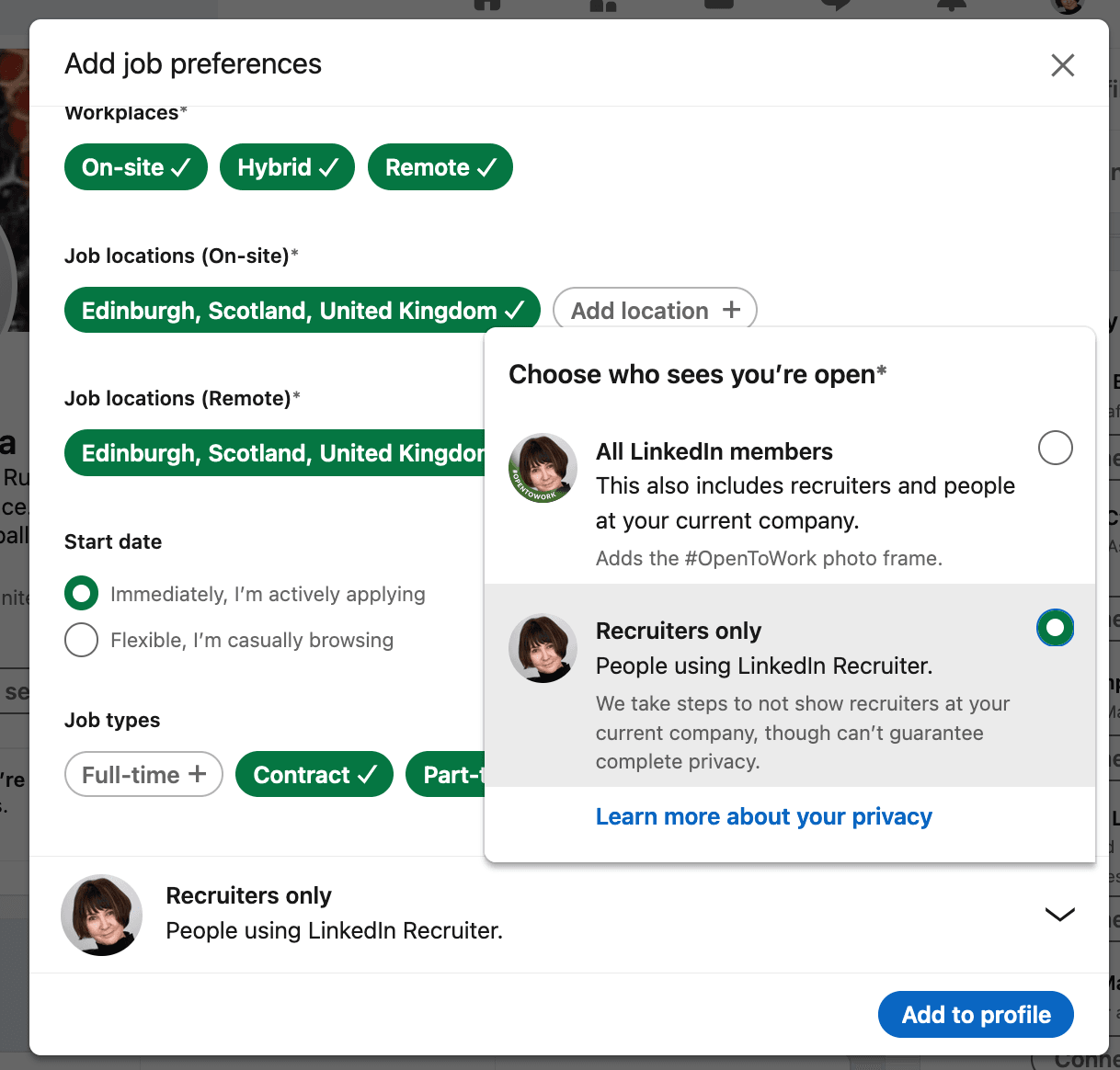This screenshot has height=1070, width=1120.
Task: Open Learn more about your privacy link
Action: click(x=763, y=816)
